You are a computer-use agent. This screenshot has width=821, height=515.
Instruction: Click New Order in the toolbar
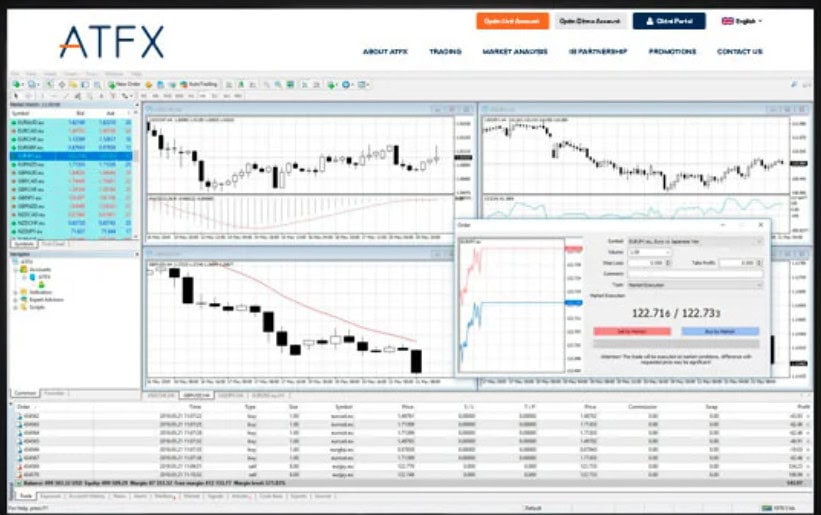tap(124, 84)
